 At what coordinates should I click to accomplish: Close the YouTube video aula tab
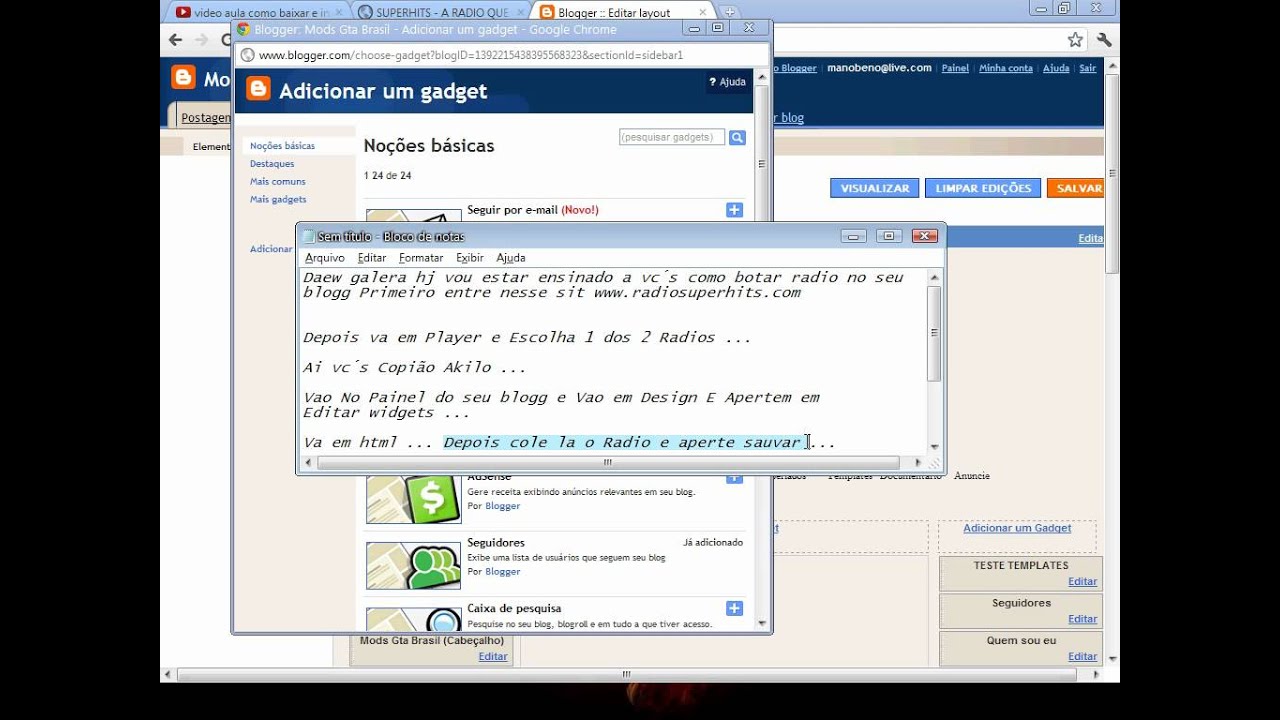[339, 12]
